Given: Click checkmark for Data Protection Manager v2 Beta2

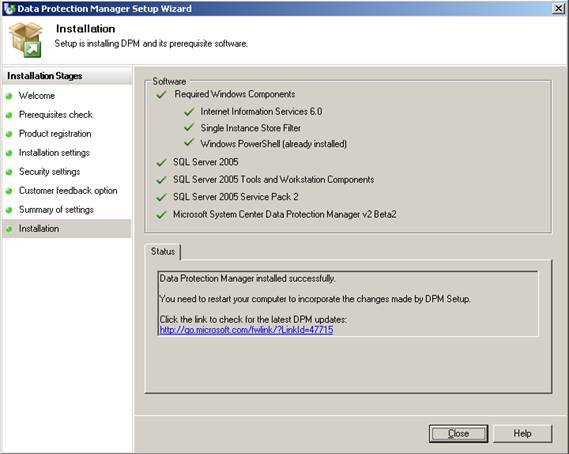Looking at the screenshot, I should [x=161, y=214].
